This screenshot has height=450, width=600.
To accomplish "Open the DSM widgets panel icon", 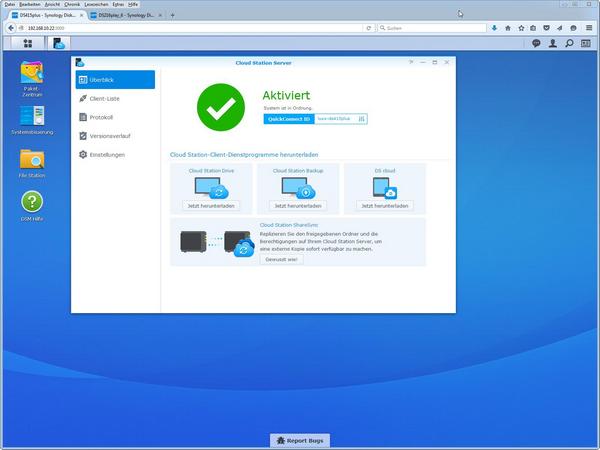I will click(586, 43).
